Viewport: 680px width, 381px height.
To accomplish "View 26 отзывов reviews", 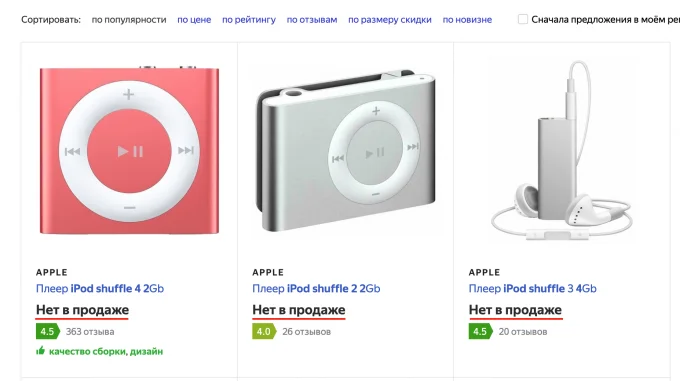I will click(307, 332).
